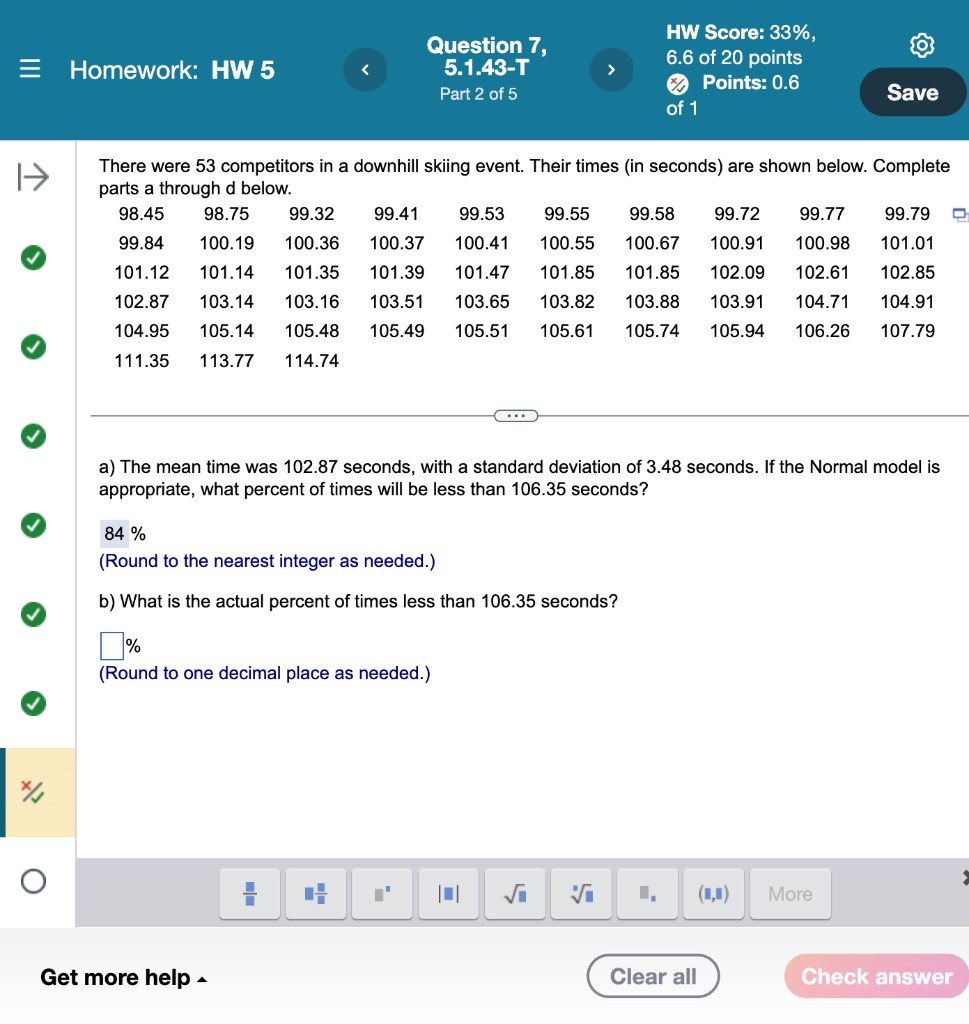Click the Clear all button
Viewport: 969px width, 1024px height.
tap(653, 976)
